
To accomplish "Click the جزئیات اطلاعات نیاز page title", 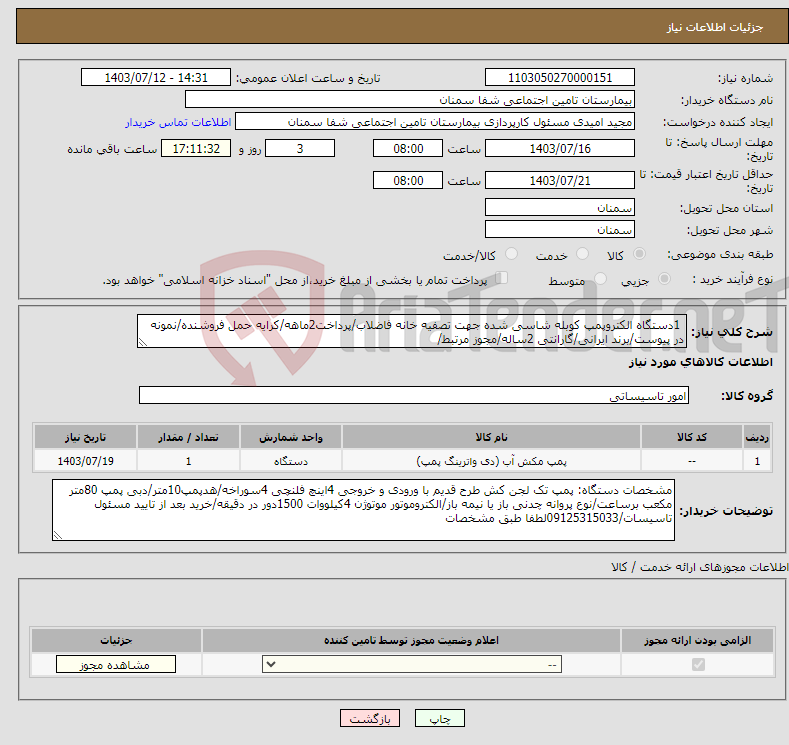I will click(x=715, y=27).
